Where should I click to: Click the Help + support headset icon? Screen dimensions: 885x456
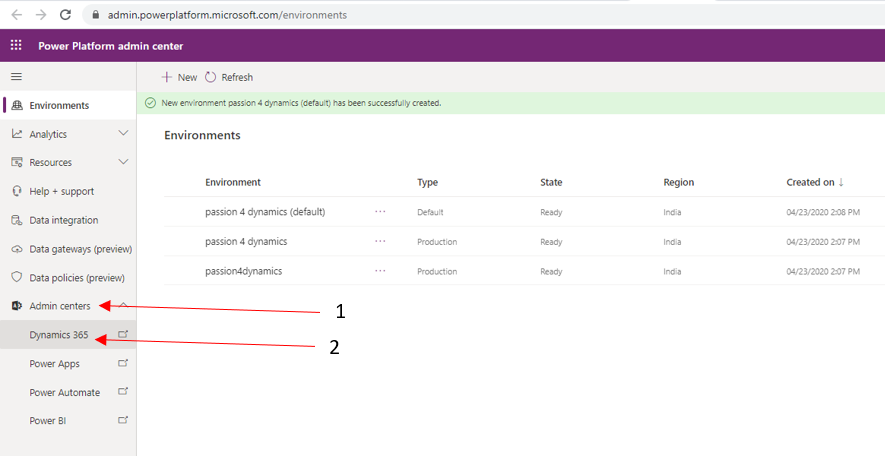tap(17, 191)
